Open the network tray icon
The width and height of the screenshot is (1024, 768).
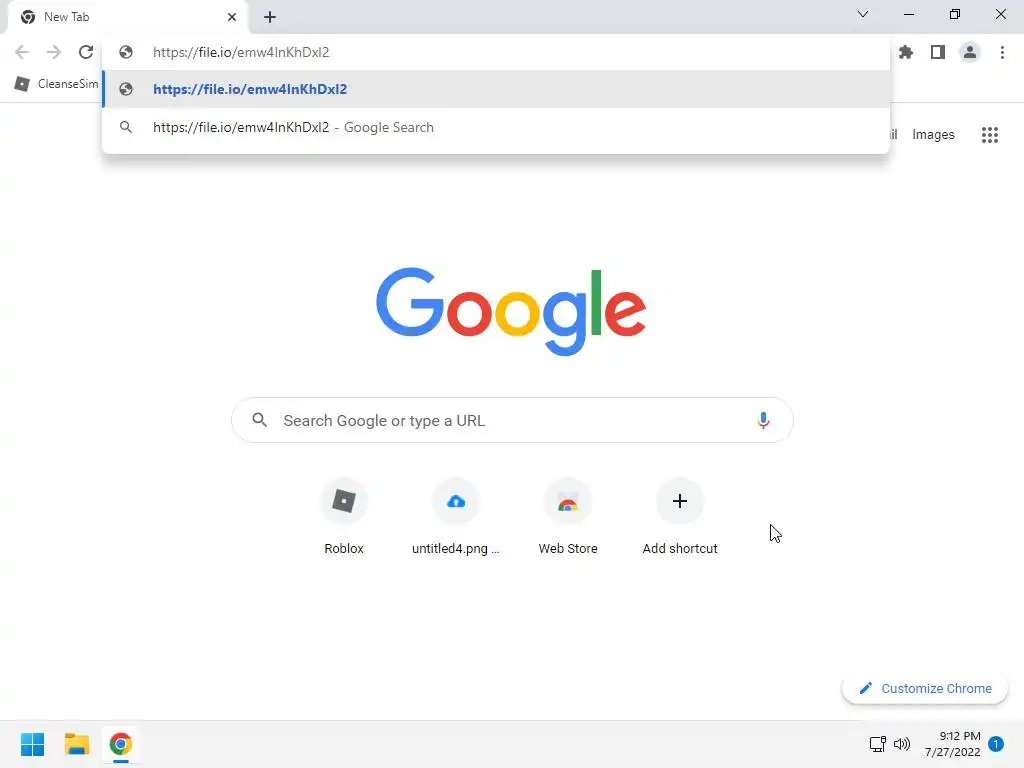click(x=877, y=744)
